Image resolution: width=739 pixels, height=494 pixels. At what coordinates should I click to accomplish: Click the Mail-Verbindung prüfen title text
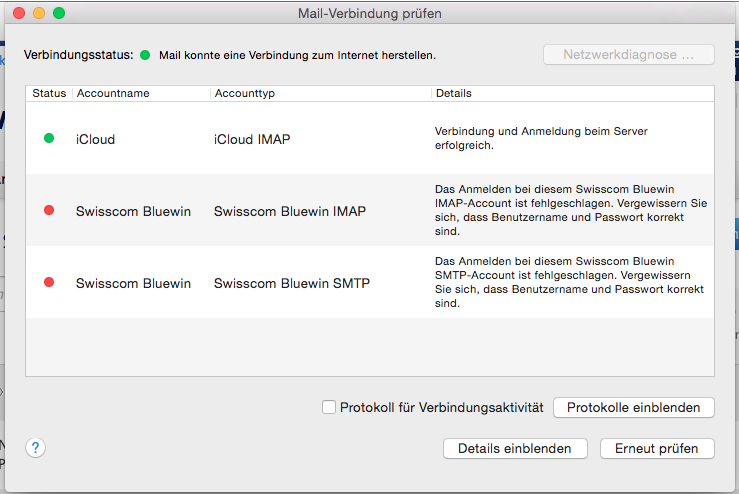click(370, 13)
